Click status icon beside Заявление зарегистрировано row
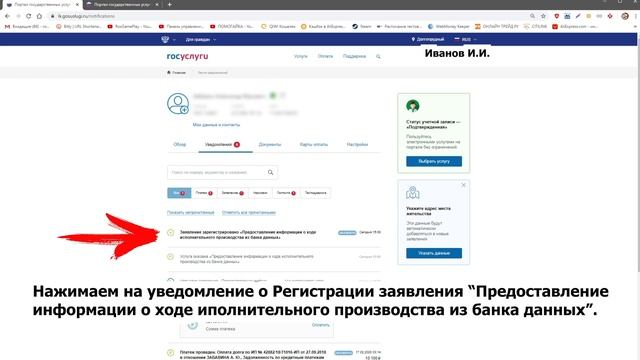640x360 pixels. pos(171,233)
